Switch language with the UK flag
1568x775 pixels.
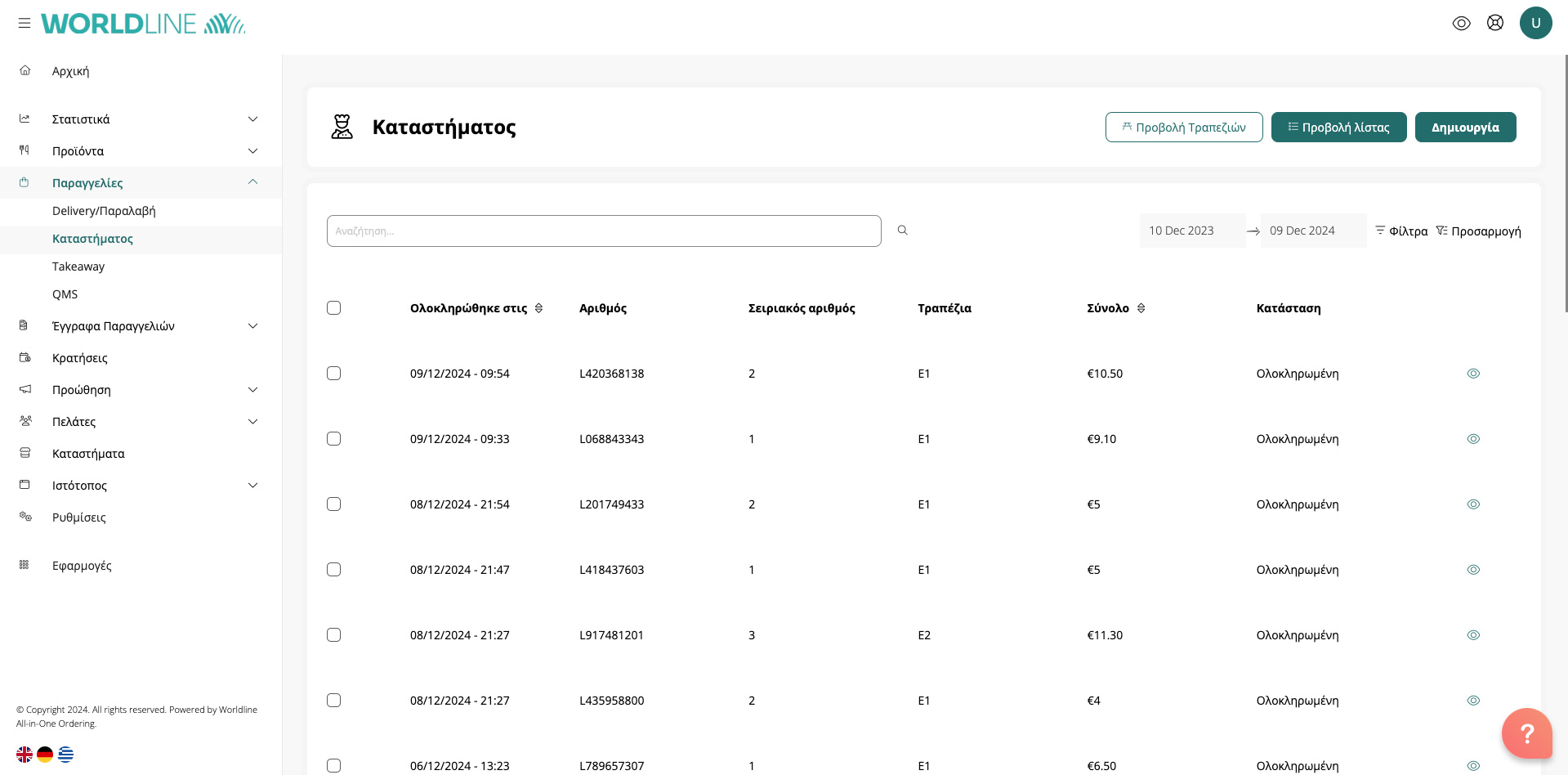coord(25,754)
